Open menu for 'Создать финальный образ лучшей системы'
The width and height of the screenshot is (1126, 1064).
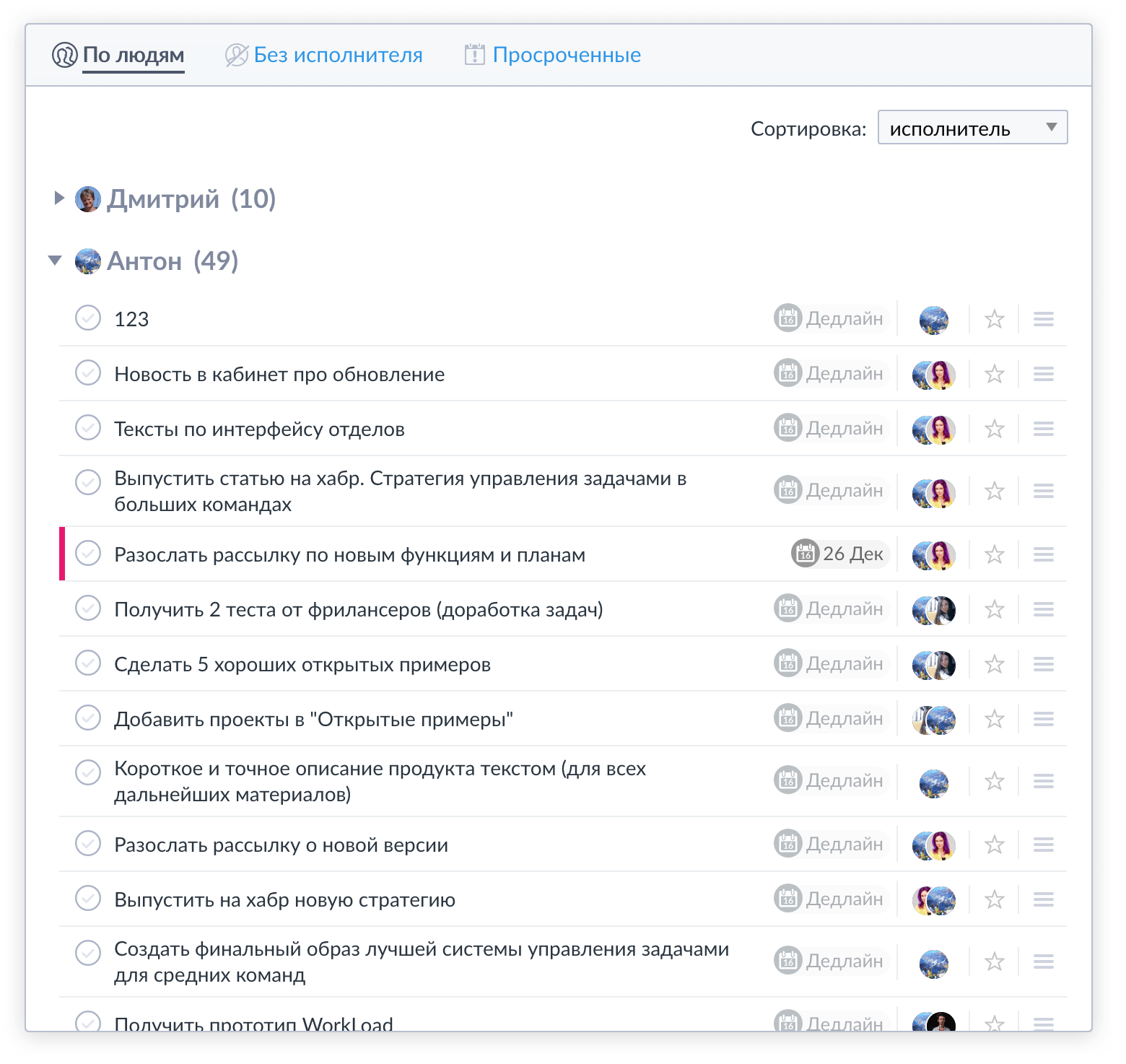1043,961
